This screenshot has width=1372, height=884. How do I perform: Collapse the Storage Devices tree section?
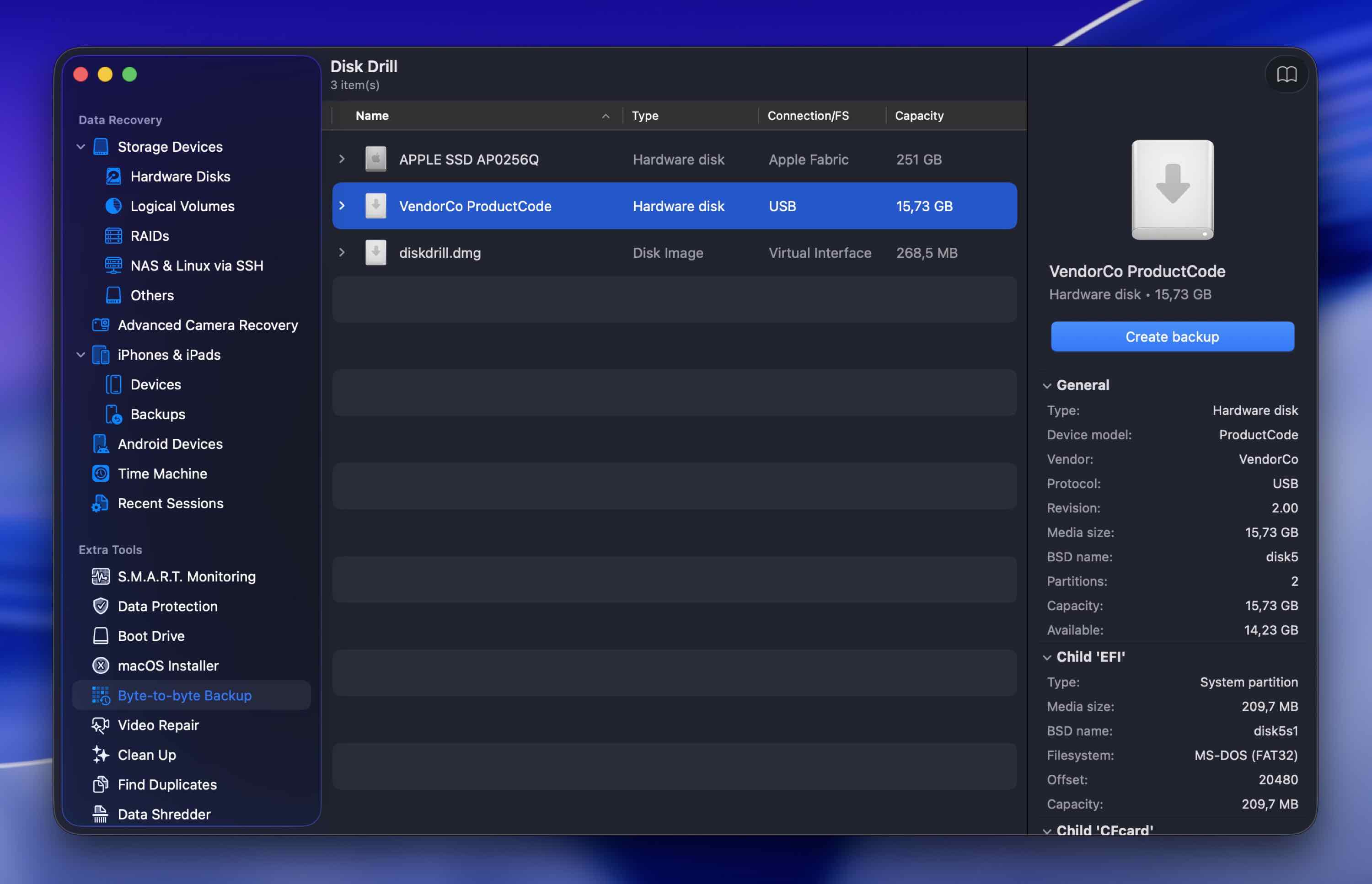click(x=81, y=147)
